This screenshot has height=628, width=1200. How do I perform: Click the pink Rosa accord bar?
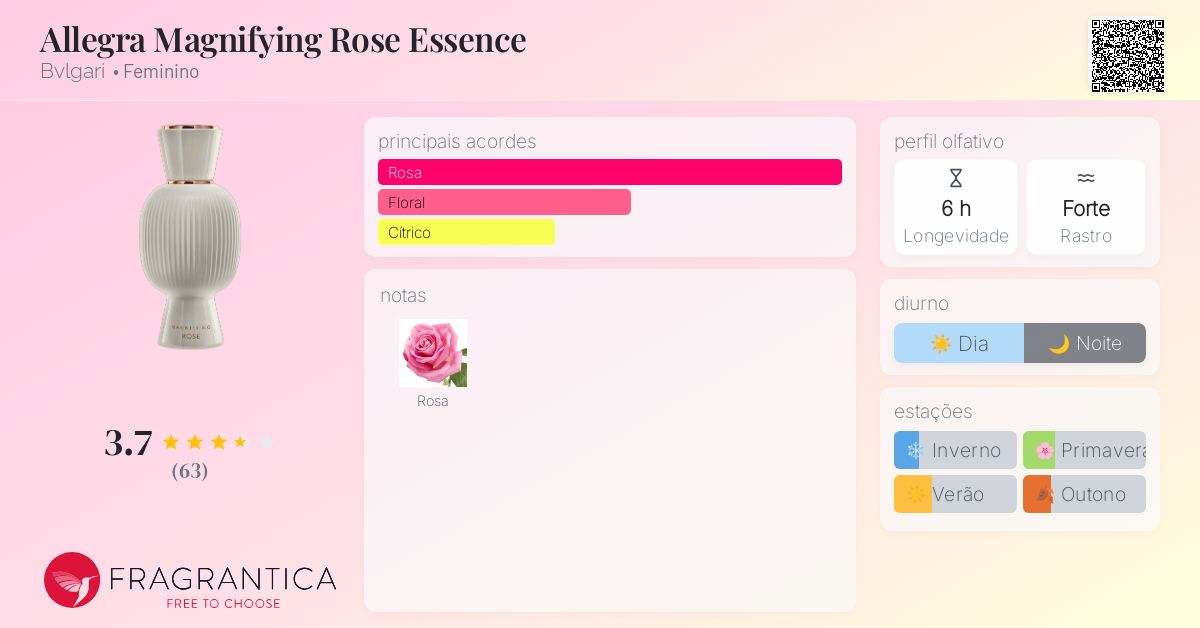(x=610, y=172)
